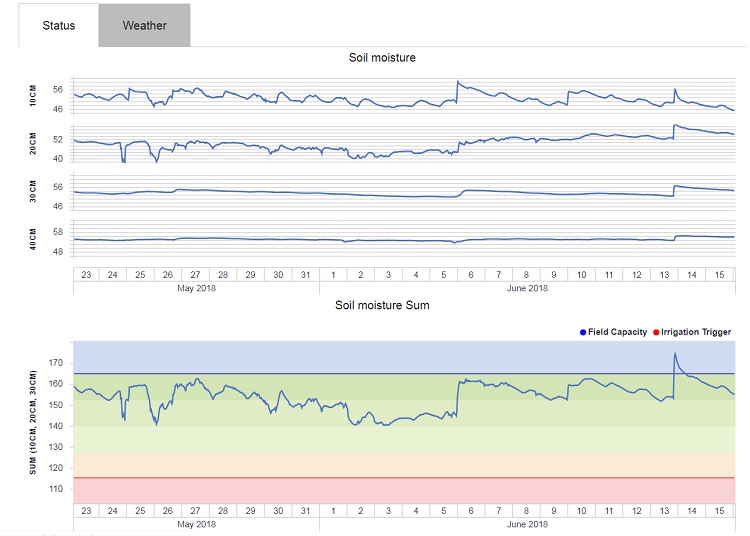Screen dimensions: 750x536
Task: Click the blue Field Capacity legend dot
Action: click(x=583, y=332)
